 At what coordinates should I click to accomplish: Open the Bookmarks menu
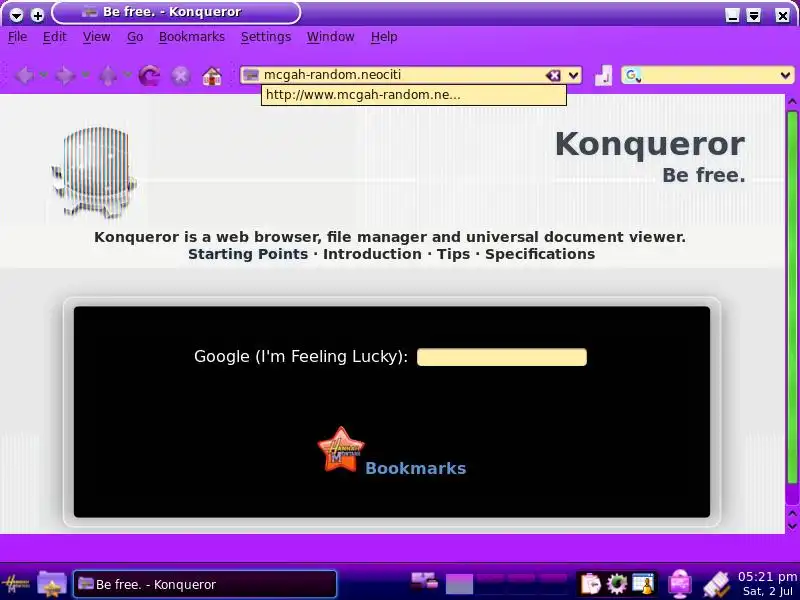click(192, 37)
